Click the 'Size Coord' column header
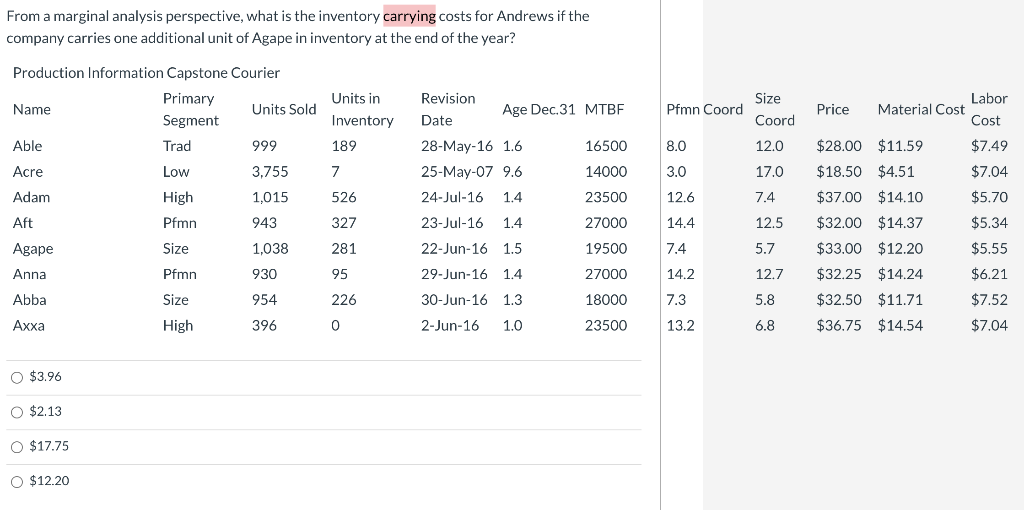 pos(775,110)
